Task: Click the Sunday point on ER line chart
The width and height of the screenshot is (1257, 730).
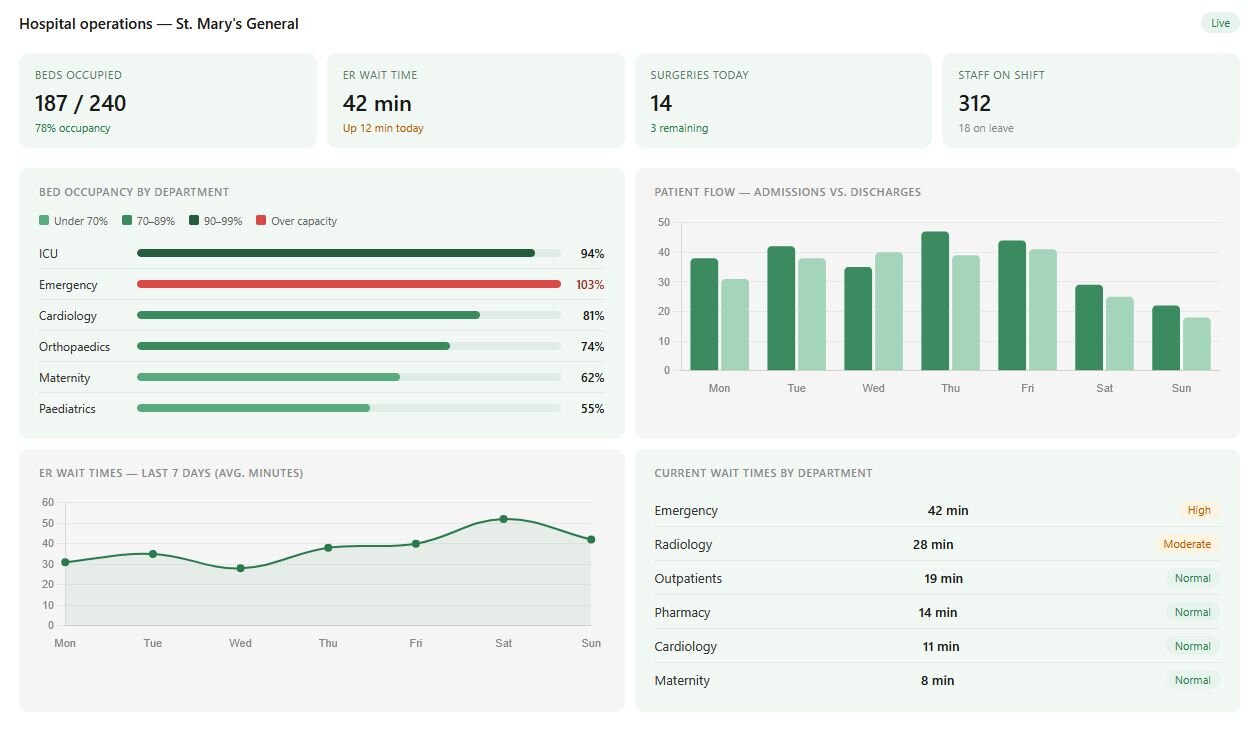Action: [591, 539]
